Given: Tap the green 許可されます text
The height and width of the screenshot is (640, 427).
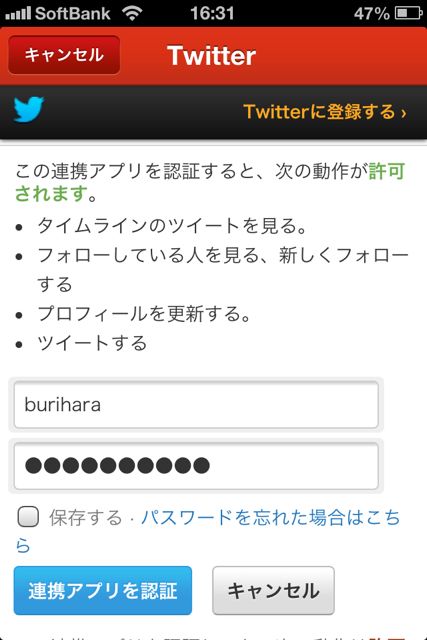Looking at the screenshot, I should click(x=210, y=182).
